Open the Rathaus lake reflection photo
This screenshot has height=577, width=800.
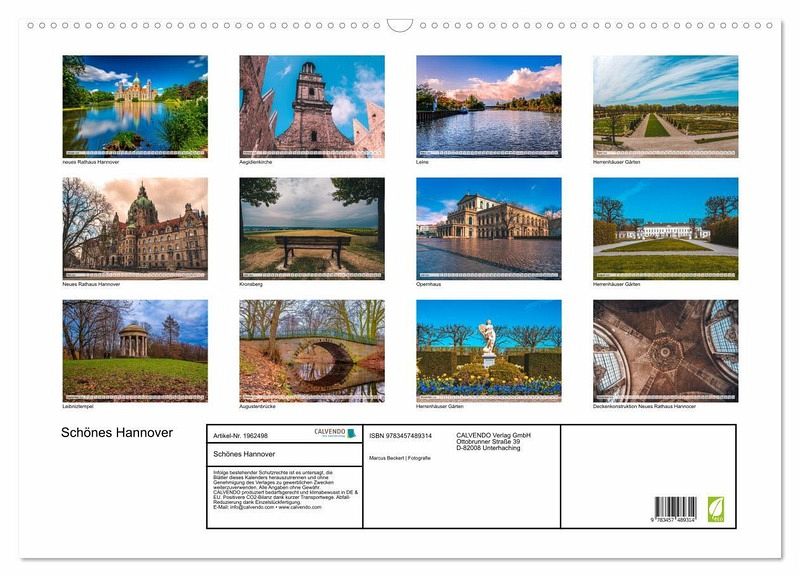(x=135, y=107)
